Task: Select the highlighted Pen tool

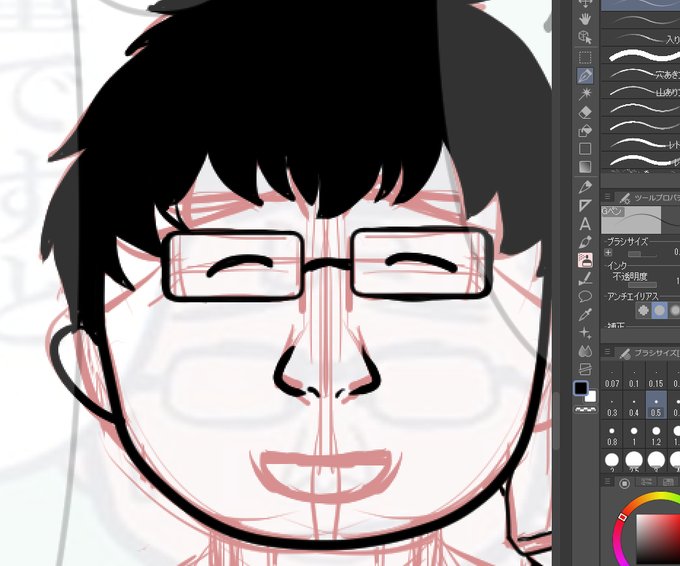Action: coord(585,75)
